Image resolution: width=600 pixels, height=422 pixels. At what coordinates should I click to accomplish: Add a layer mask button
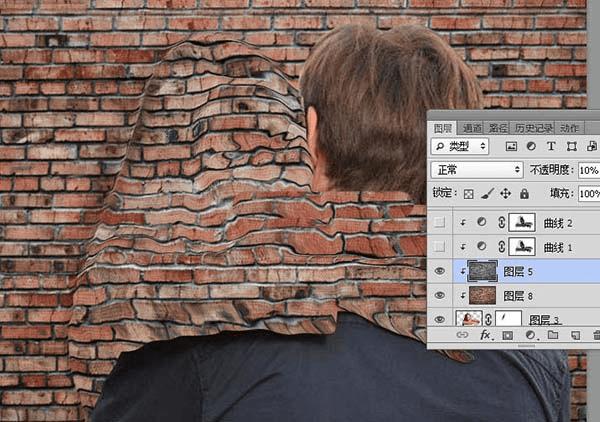pyautogui.click(x=507, y=336)
